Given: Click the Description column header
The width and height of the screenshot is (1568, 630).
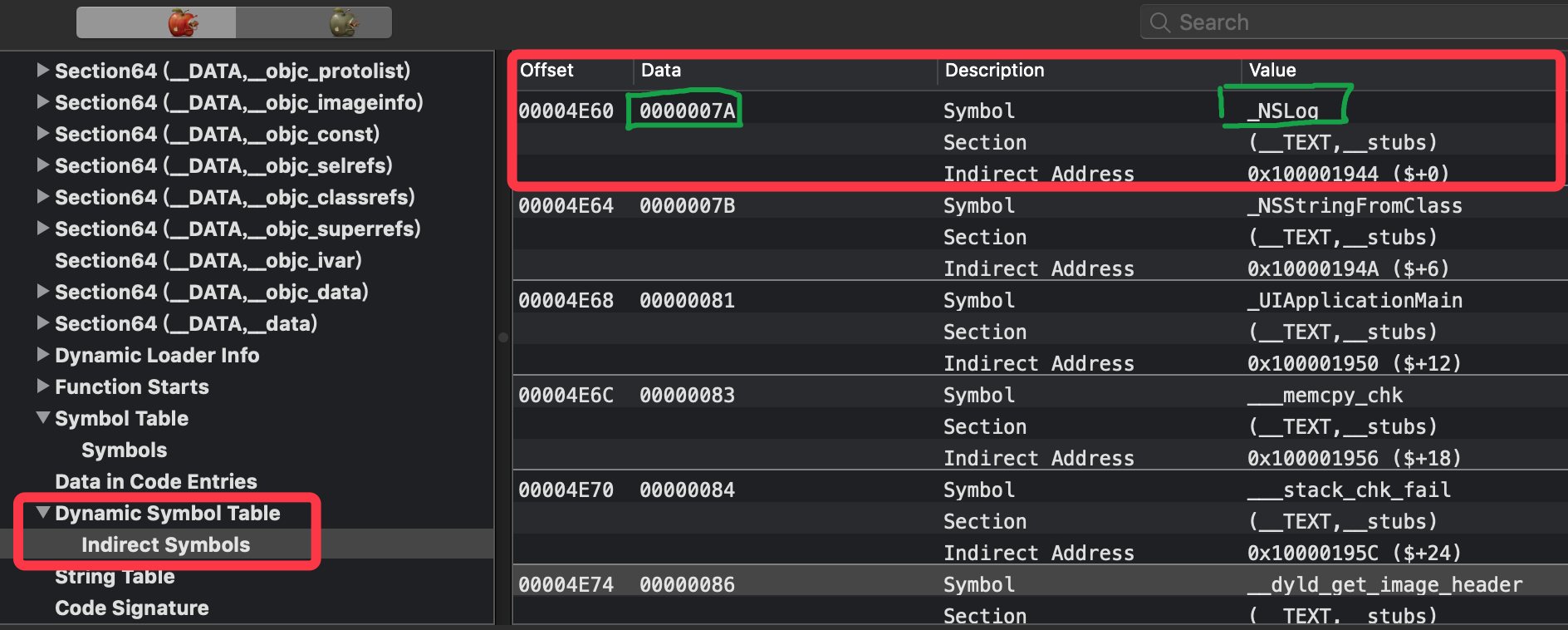Looking at the screenshot, I should 994,71.
